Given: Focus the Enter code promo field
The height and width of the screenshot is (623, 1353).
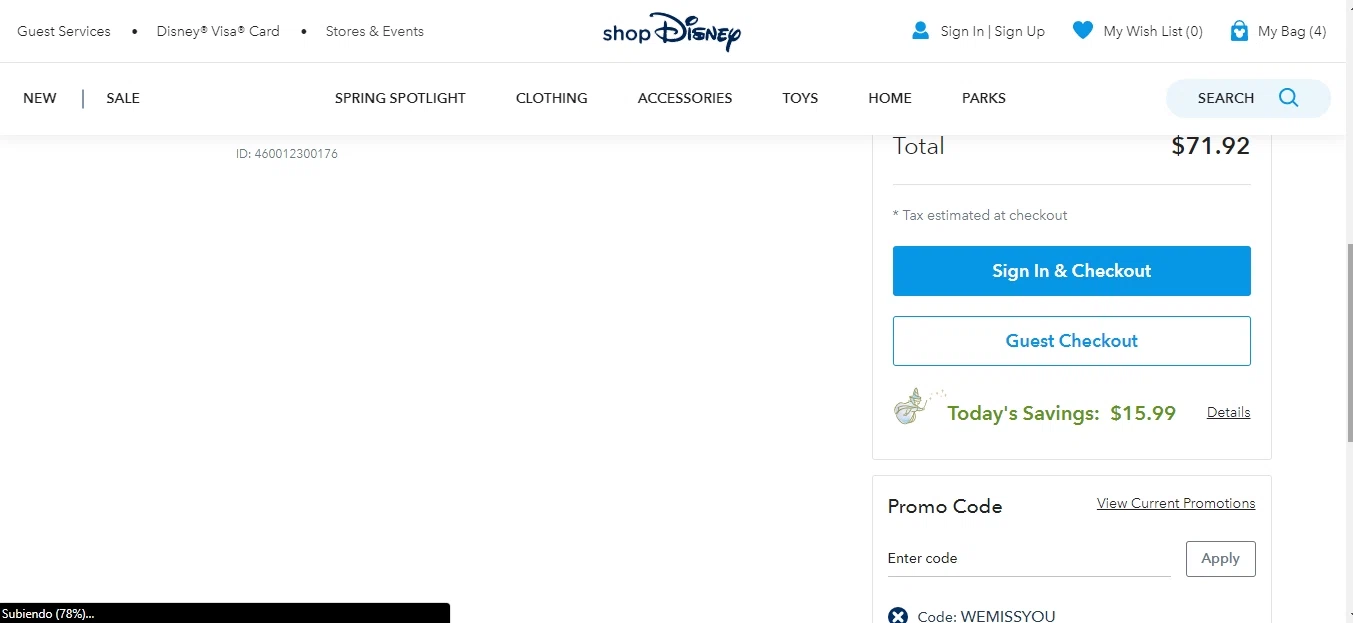Looking at the screenshot, I should [1029, 559].
